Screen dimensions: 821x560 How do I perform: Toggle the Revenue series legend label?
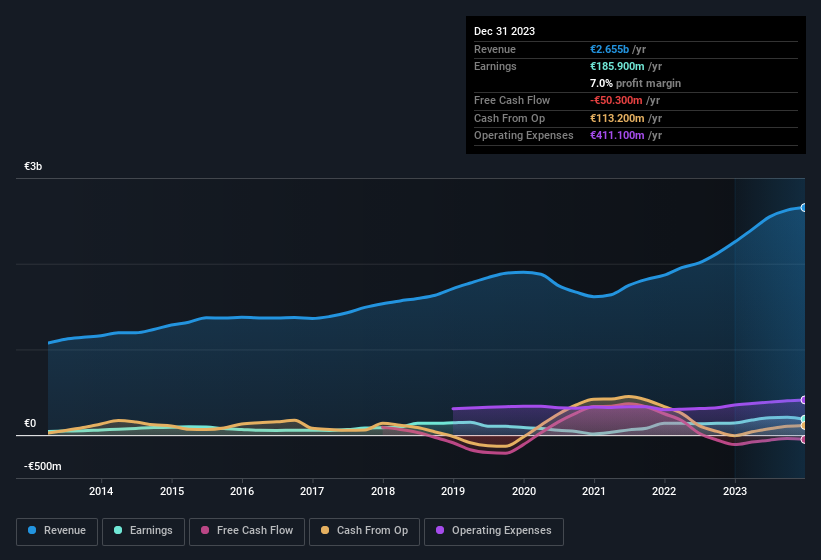65,530
